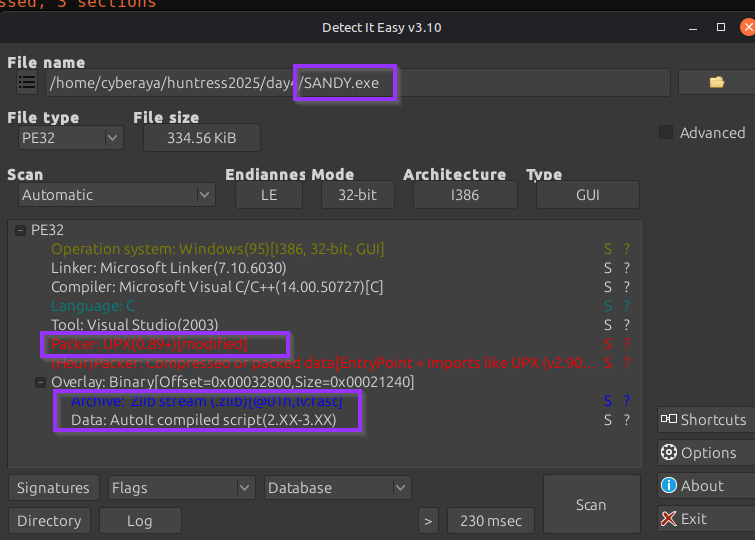Open About with the info icon

[668, 485]
